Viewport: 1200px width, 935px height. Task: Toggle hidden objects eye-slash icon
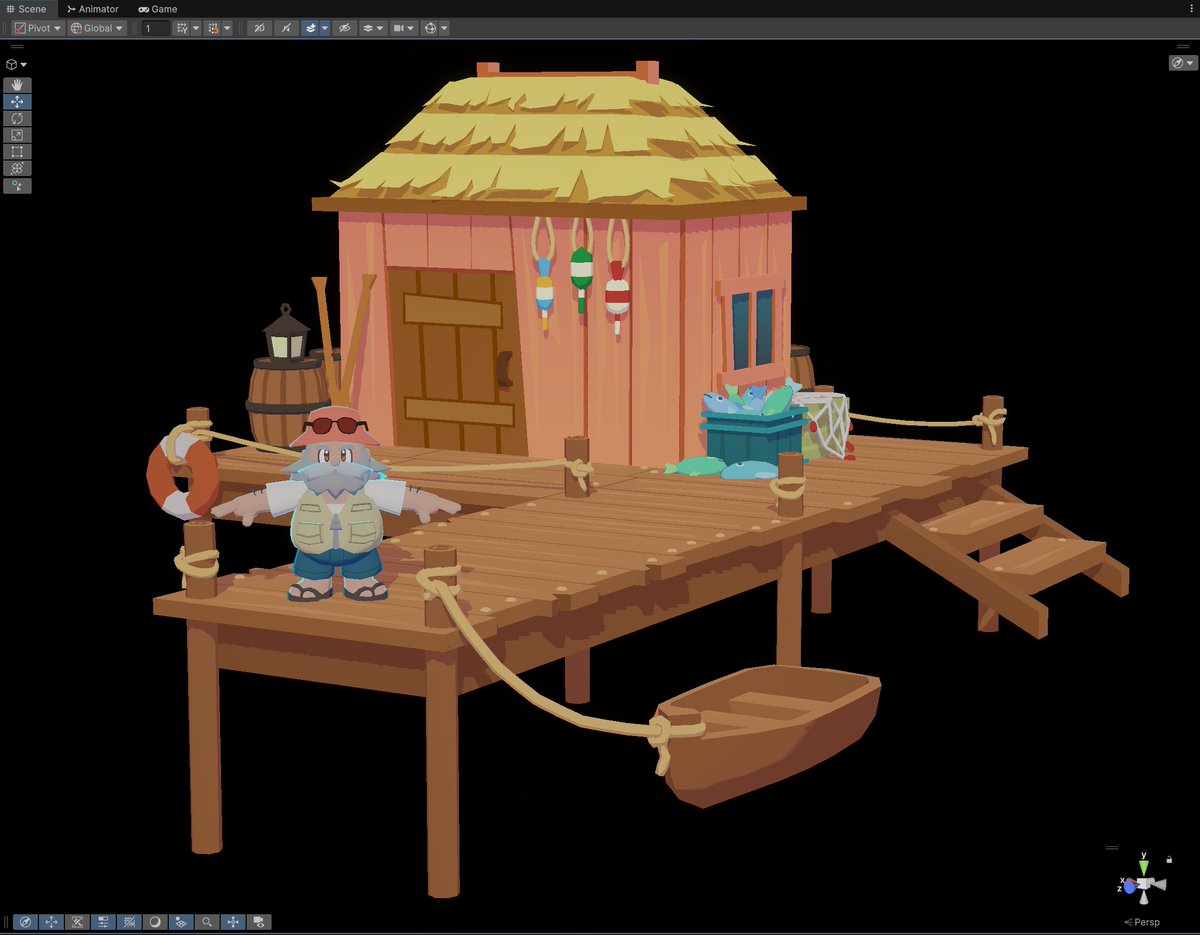point(345,28)
